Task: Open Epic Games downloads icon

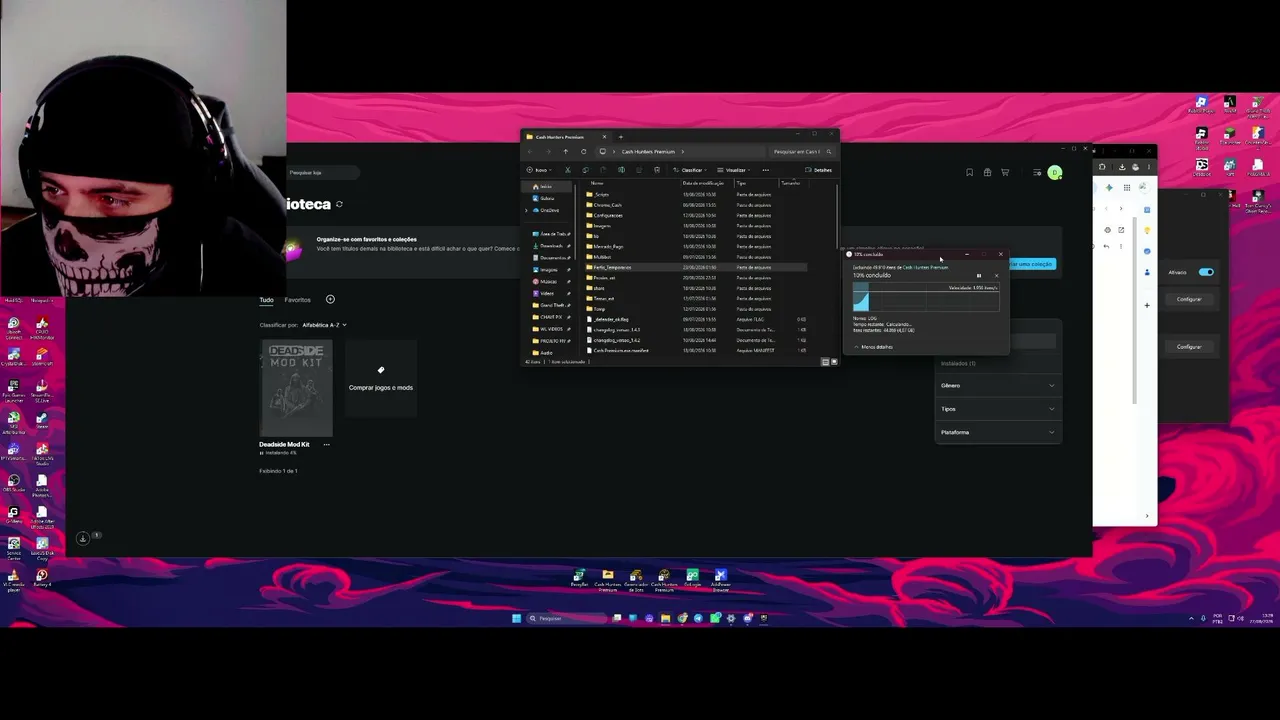Action: [x=83, y=538]
